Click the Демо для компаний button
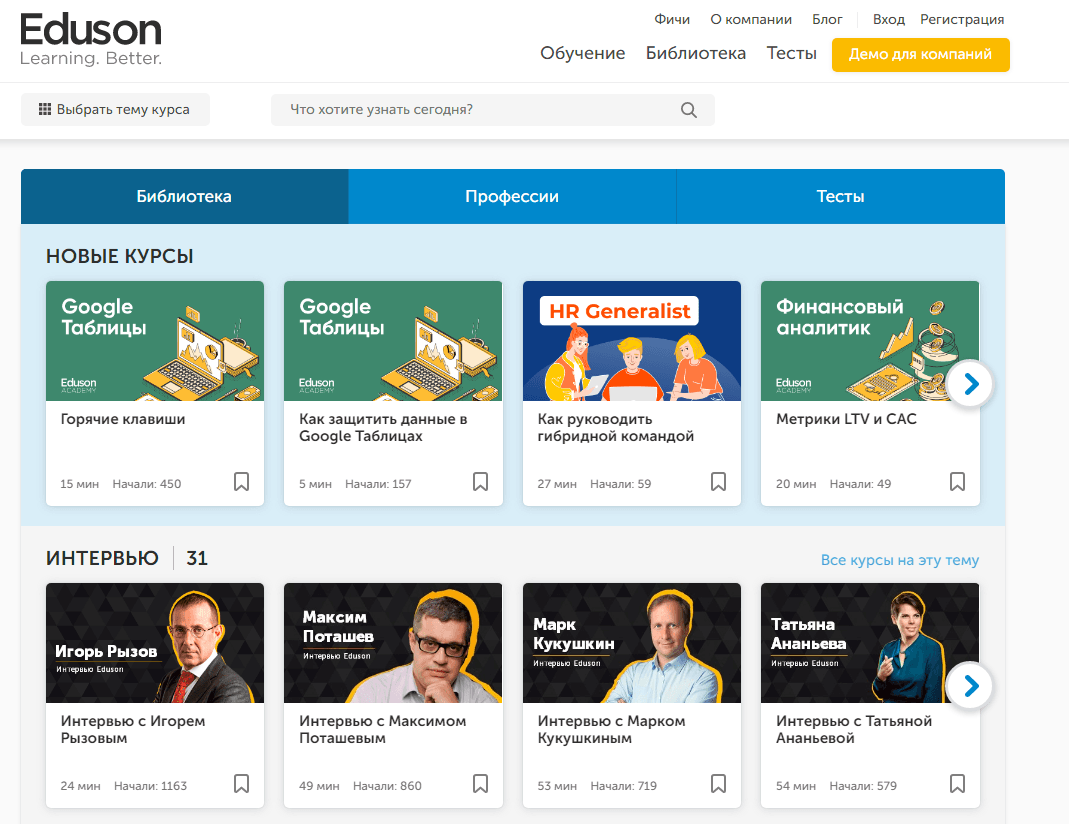Viewport: 1069px width, 824px height. 920,55
